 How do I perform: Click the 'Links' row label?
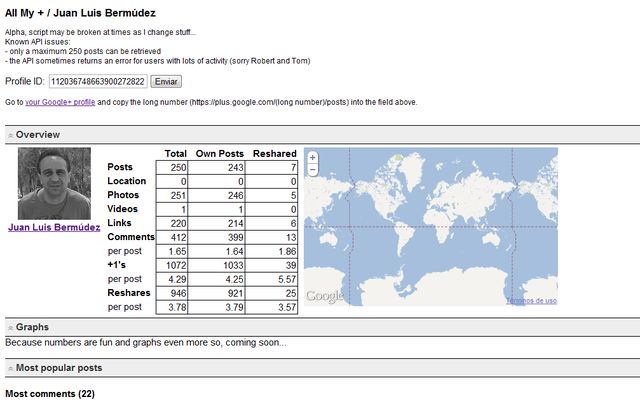(x=119, y=223)
